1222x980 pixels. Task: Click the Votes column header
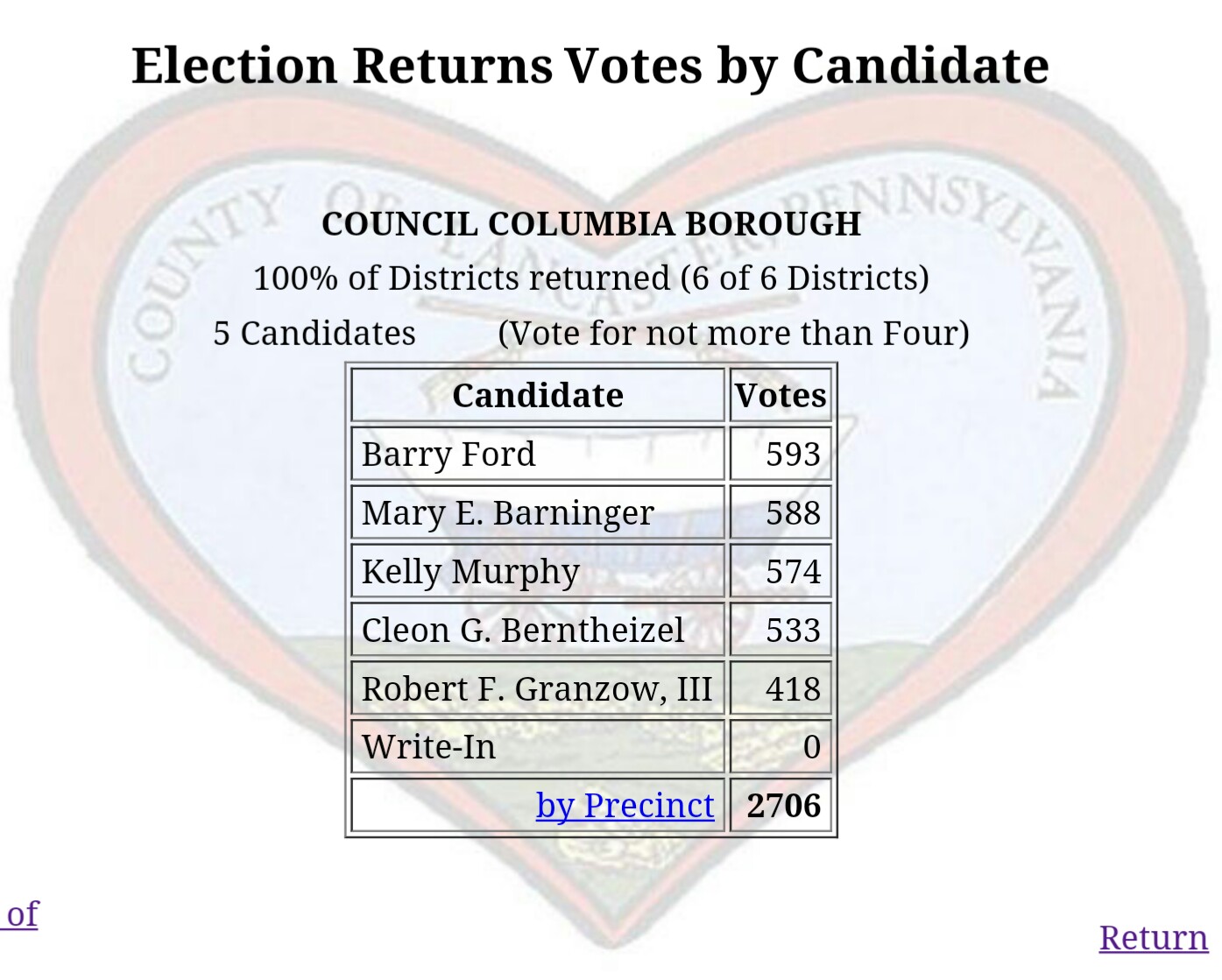(x=780, y=396)
